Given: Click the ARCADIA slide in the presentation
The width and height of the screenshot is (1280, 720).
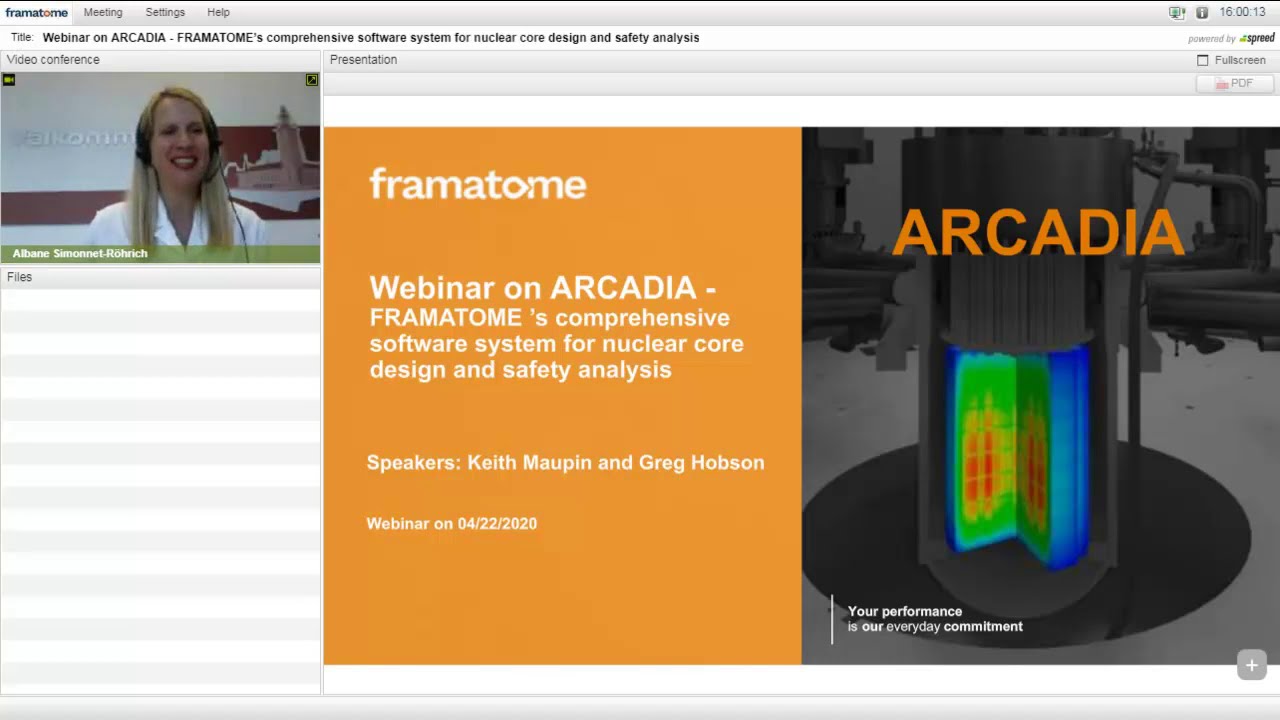Looking at the screenshot, I should pyautogui.click(x=801, y=396).
